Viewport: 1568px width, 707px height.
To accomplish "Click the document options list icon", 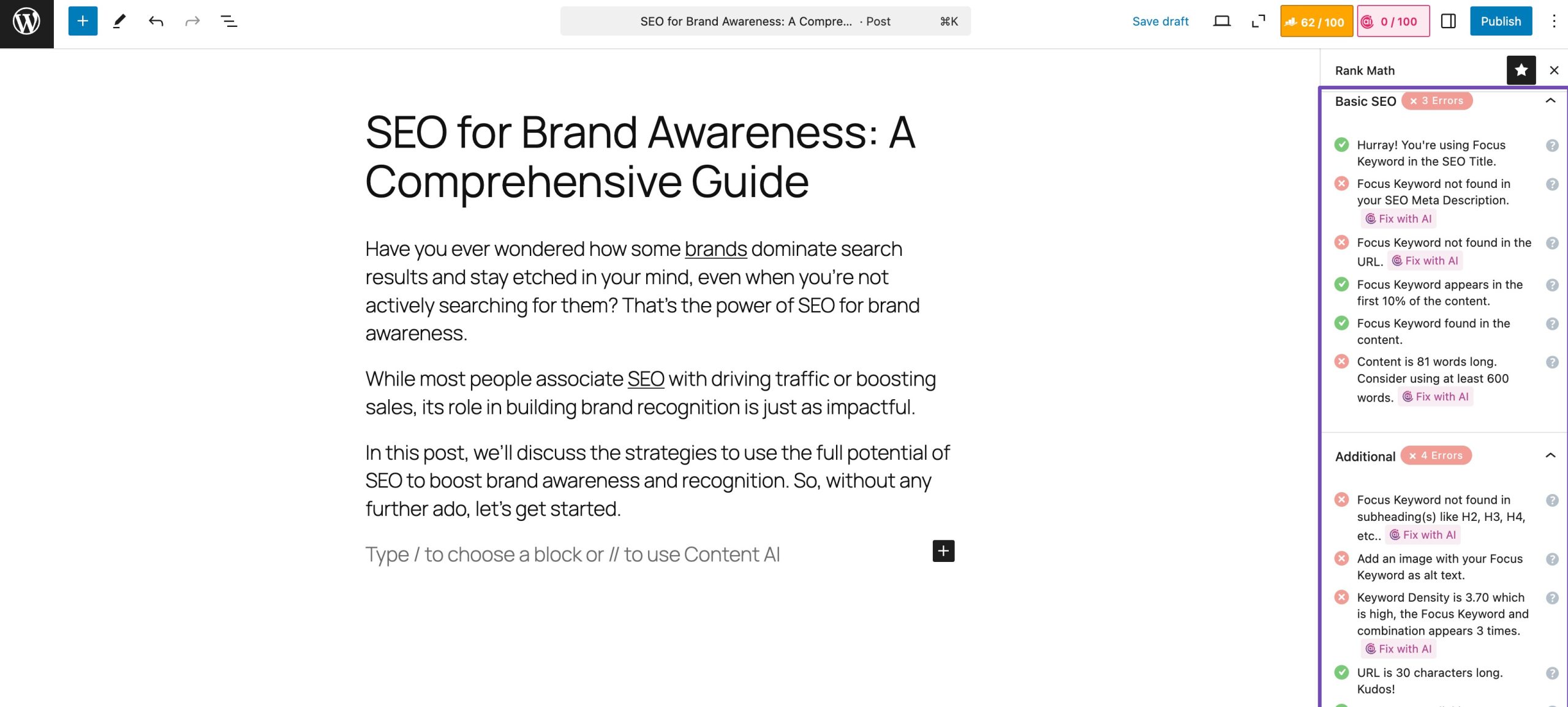I will [228, 21].
